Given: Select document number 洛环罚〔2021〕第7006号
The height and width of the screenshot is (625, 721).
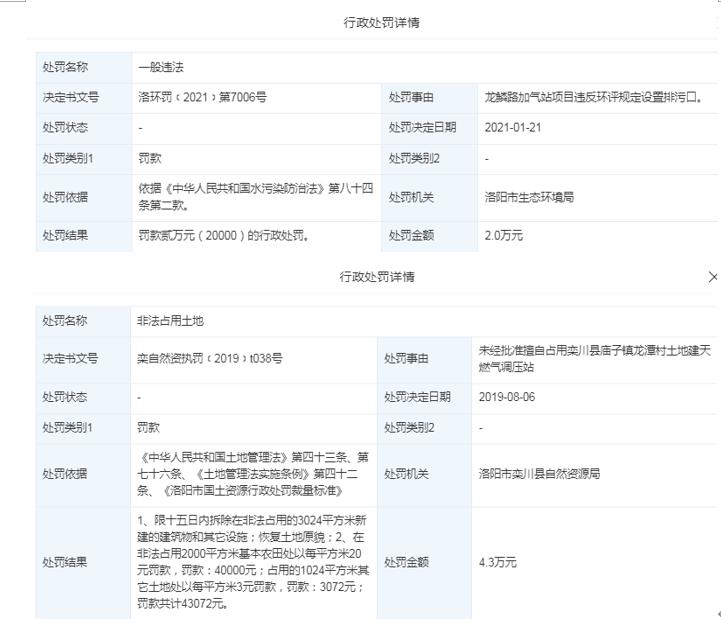Looking at the screenshot, I should [202, 97].
